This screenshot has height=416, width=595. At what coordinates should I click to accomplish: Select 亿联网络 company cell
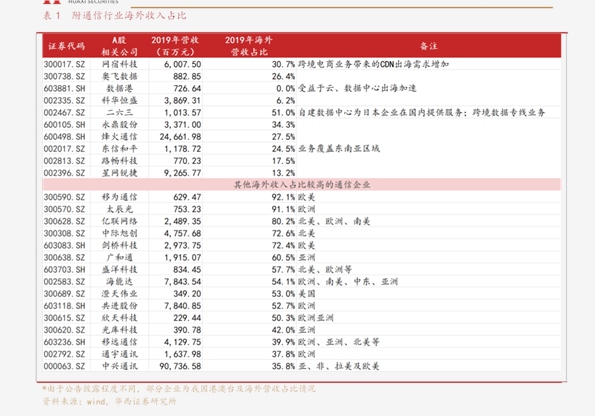point(120,221)
